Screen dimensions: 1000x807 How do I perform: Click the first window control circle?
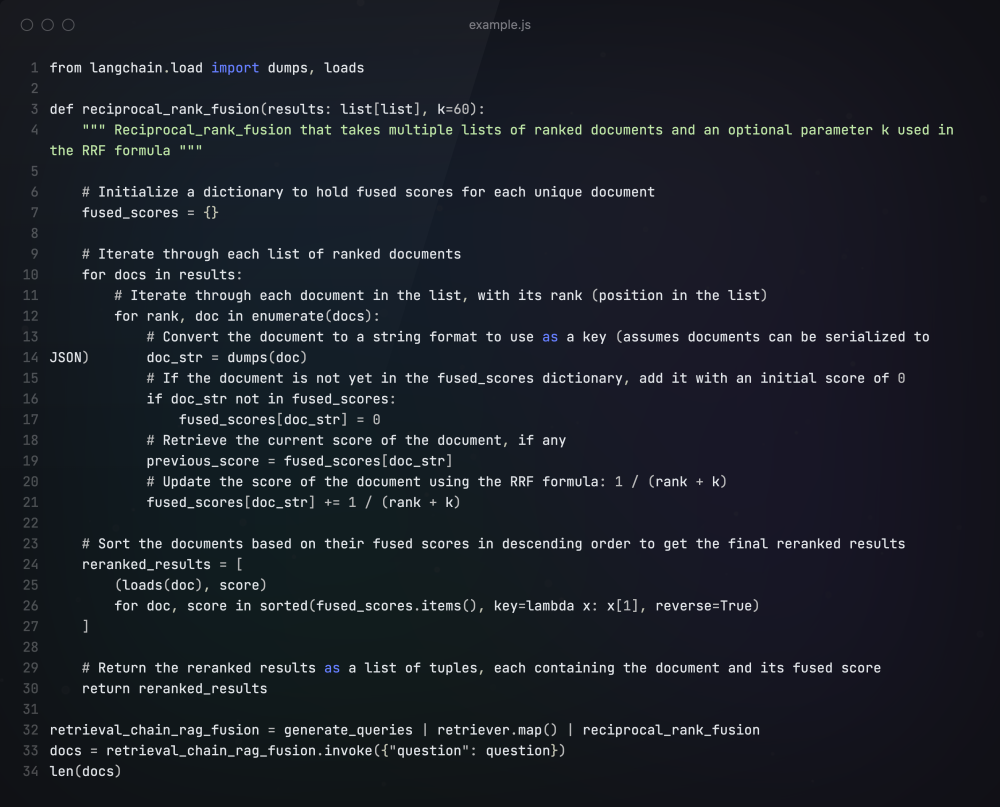point(26,24)
